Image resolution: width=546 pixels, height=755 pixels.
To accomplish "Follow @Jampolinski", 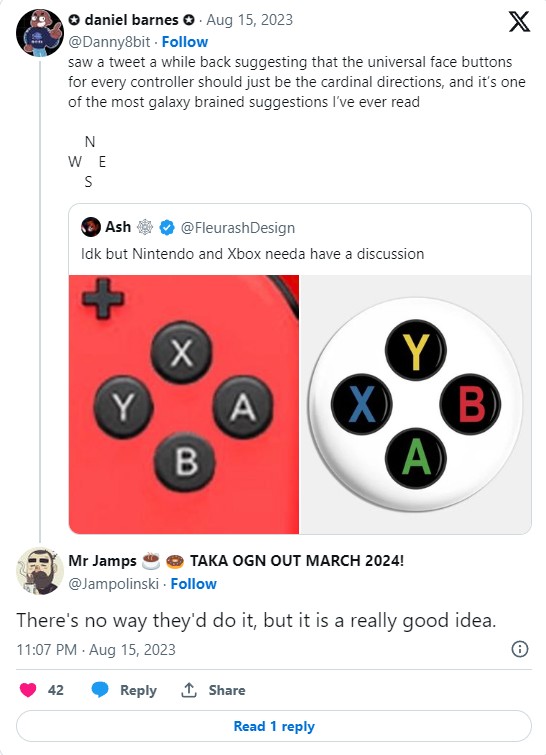I will tap(194, 584).
